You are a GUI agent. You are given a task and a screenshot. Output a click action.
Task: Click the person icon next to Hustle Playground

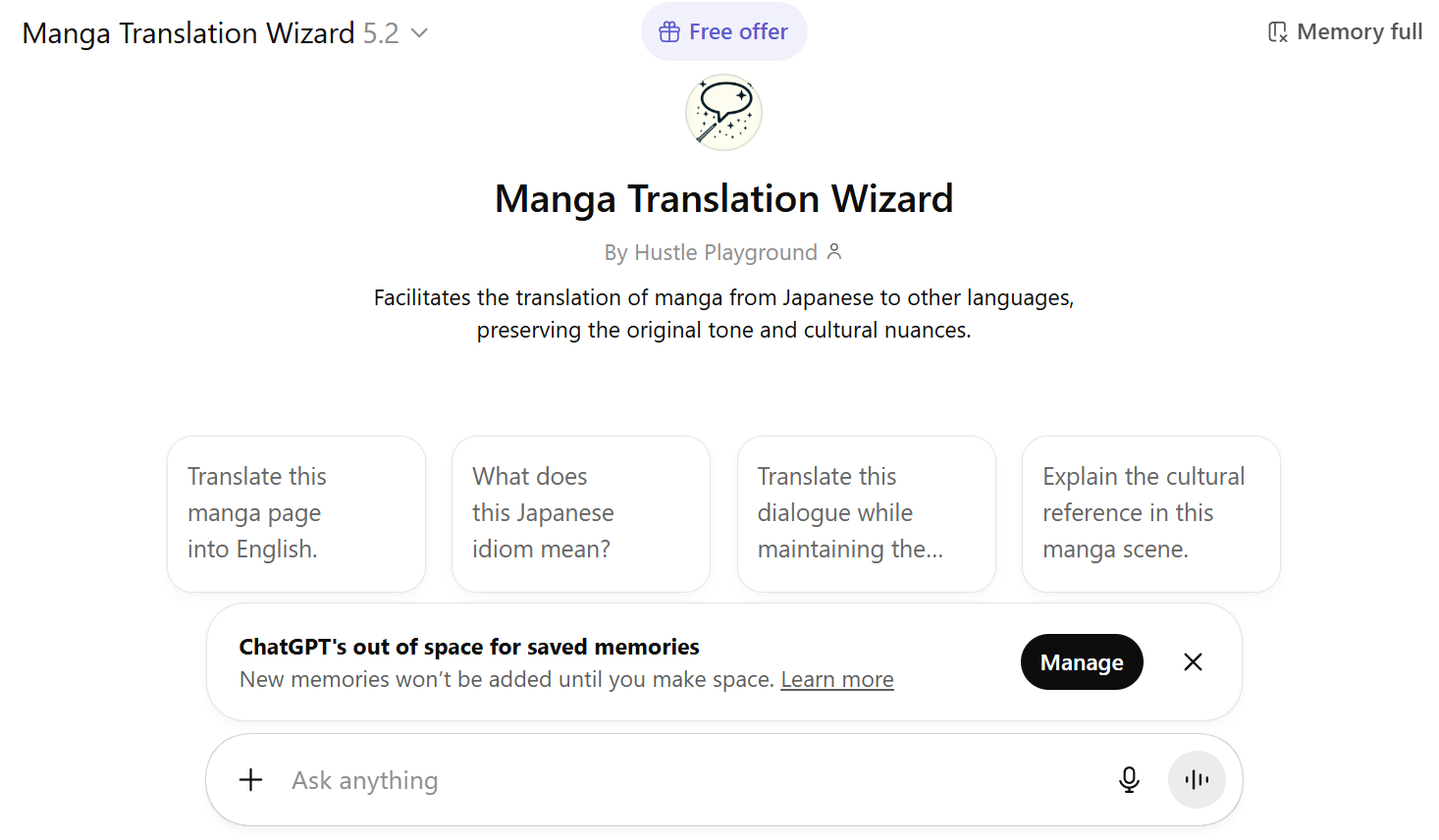click(835, 252)
